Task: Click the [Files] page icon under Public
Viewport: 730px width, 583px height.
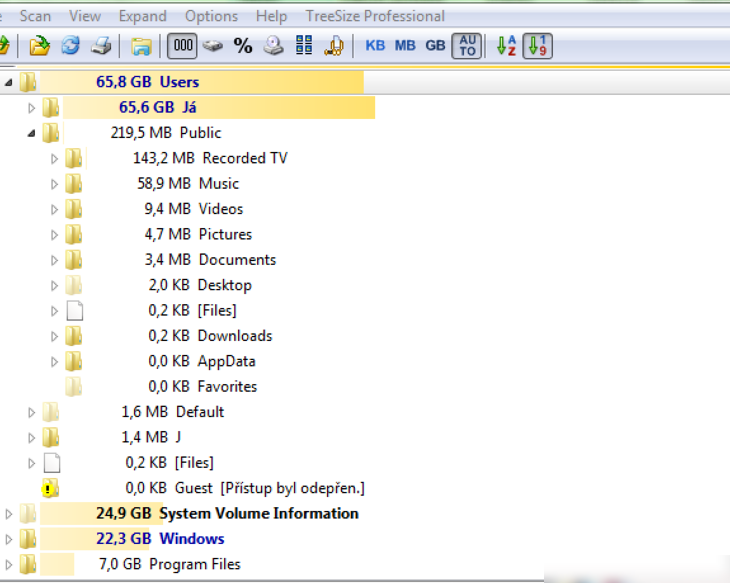Action: coord(74,311)
